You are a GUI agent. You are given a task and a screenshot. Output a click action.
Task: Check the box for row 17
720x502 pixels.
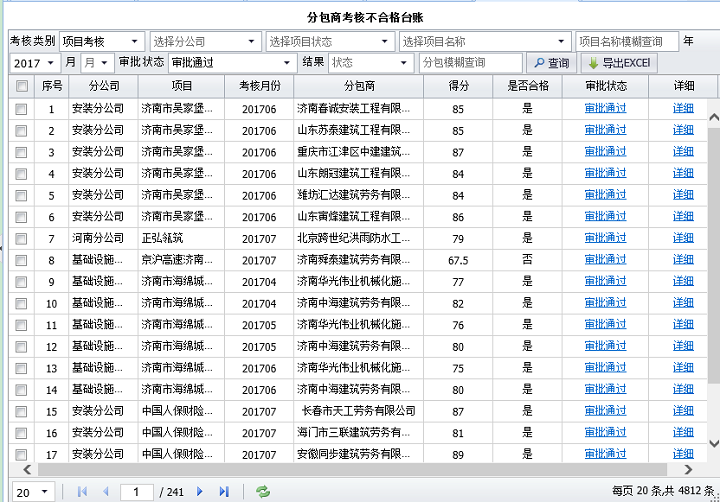click(21, 455)
